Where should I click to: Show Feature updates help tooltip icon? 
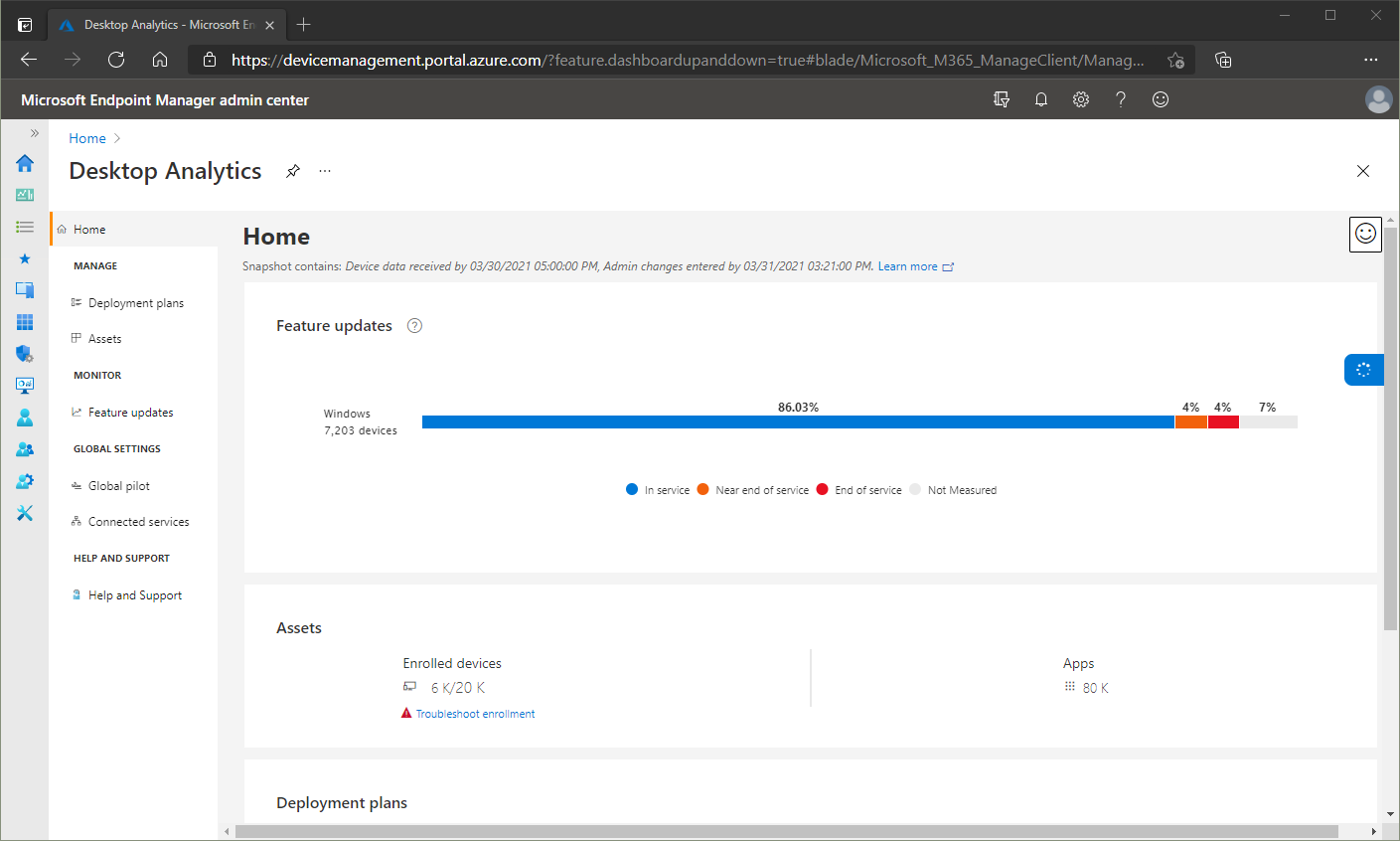pyautogui.click(x=415, y=326)
